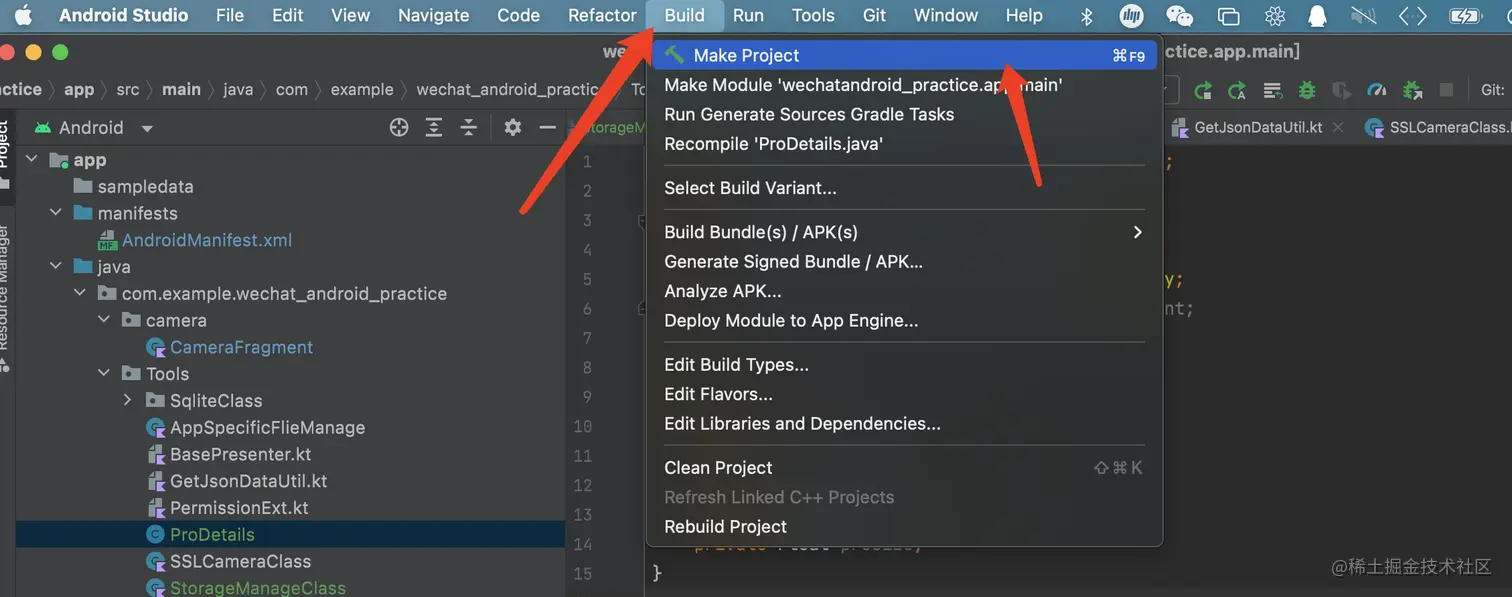Close the GetJsonDataUtil.kt tab

(1340, 127)
